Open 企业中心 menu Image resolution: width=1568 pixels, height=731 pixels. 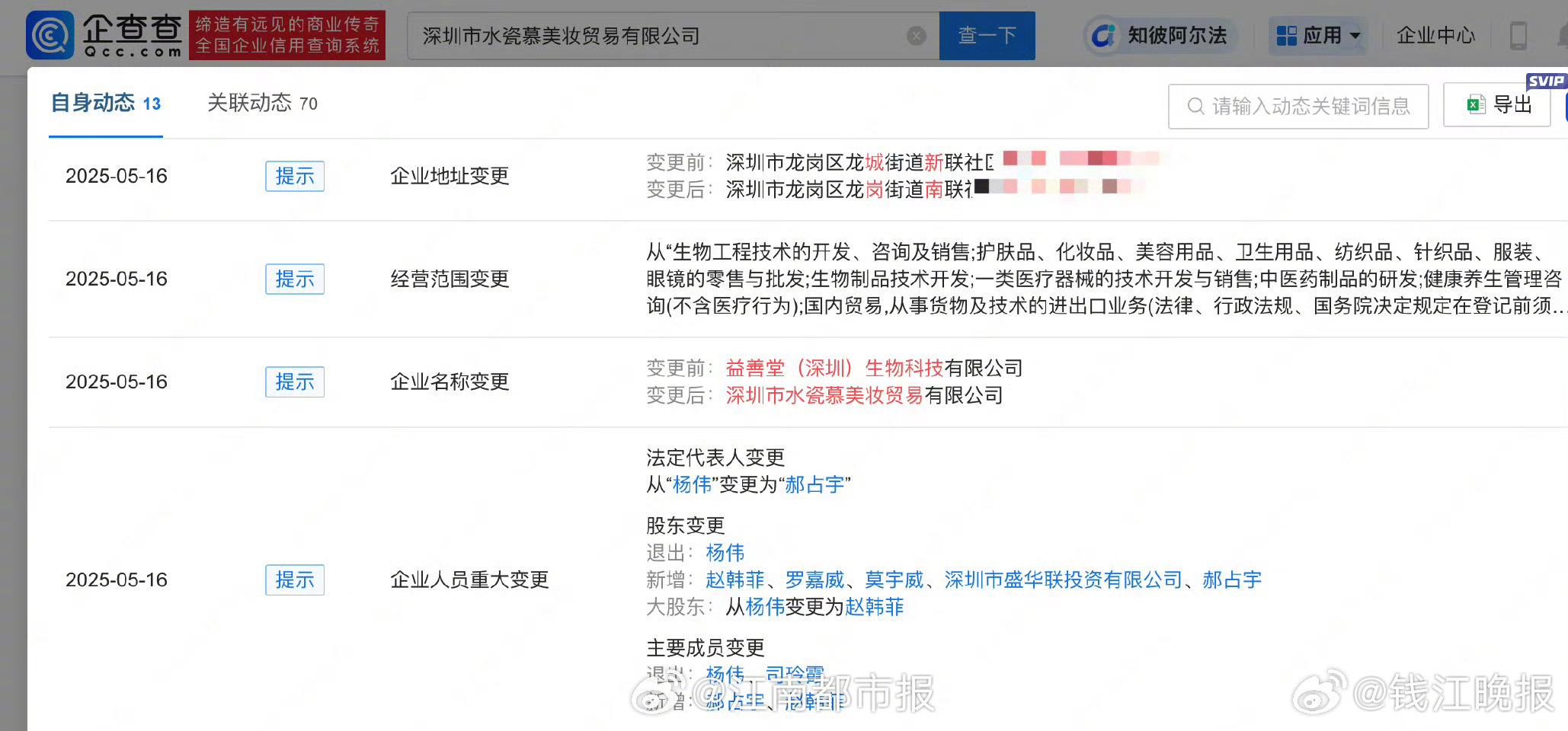click(x=1436, y=36)
